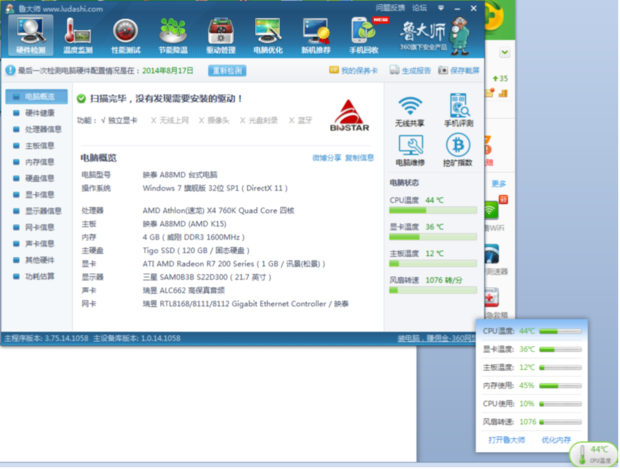
Task: Click 打开鲁大师 in the popup
Action: [507, 440]
